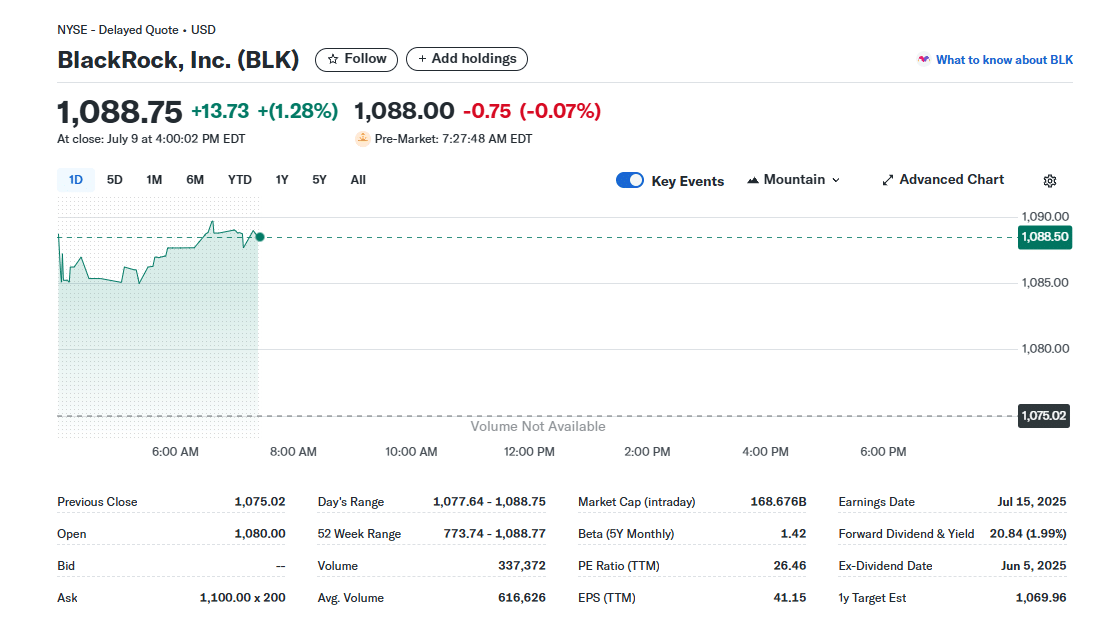Click the 8:00 AM time axis label

(x=293, y=452)
